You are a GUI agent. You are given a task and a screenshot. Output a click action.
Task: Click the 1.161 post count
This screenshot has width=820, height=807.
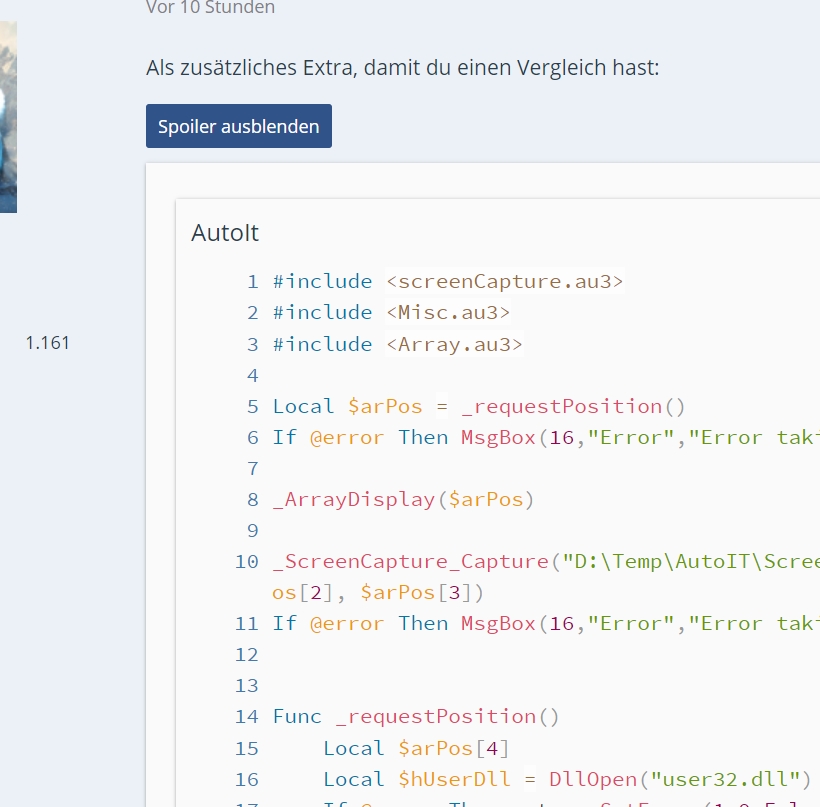coord(48,343)
